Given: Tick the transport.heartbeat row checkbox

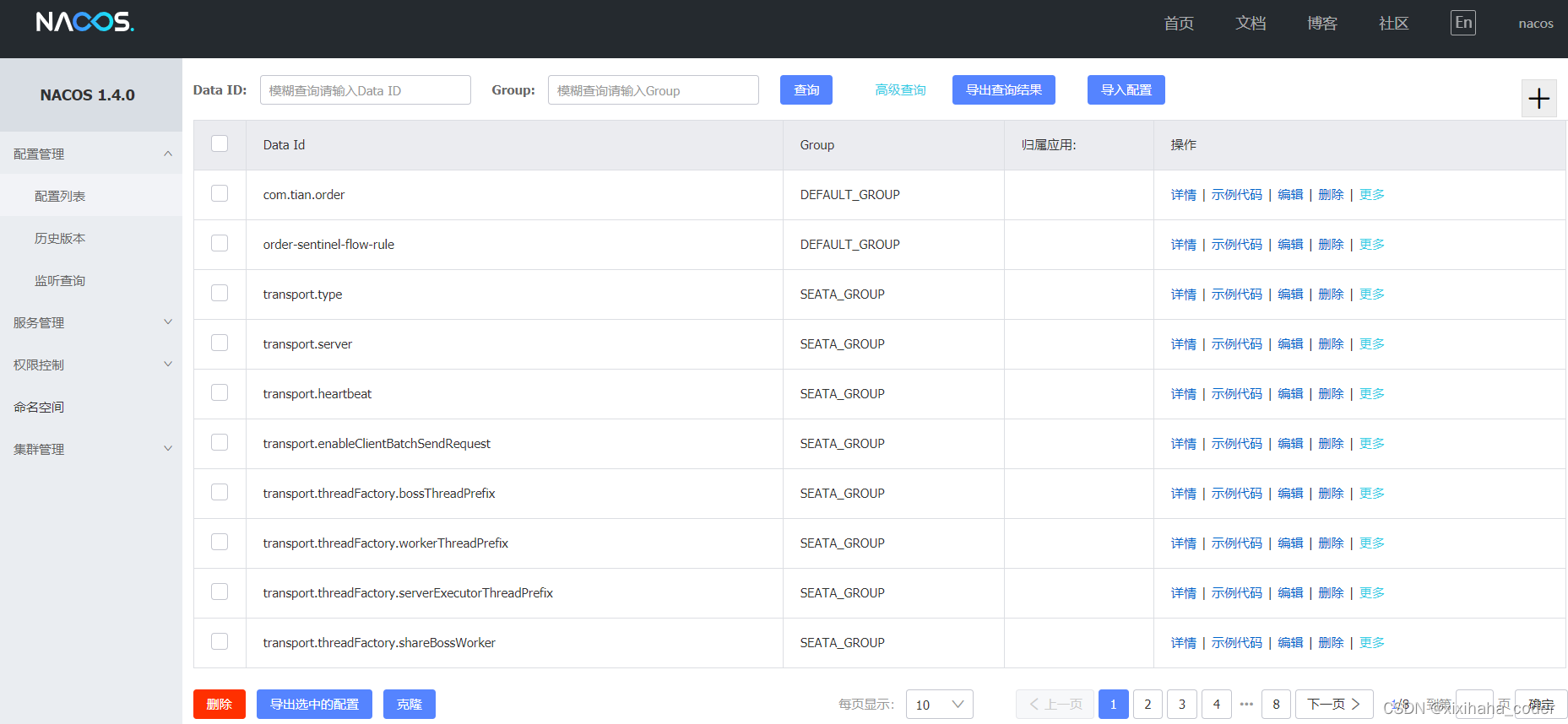Looking at the screenshot, I should (220, 392).
